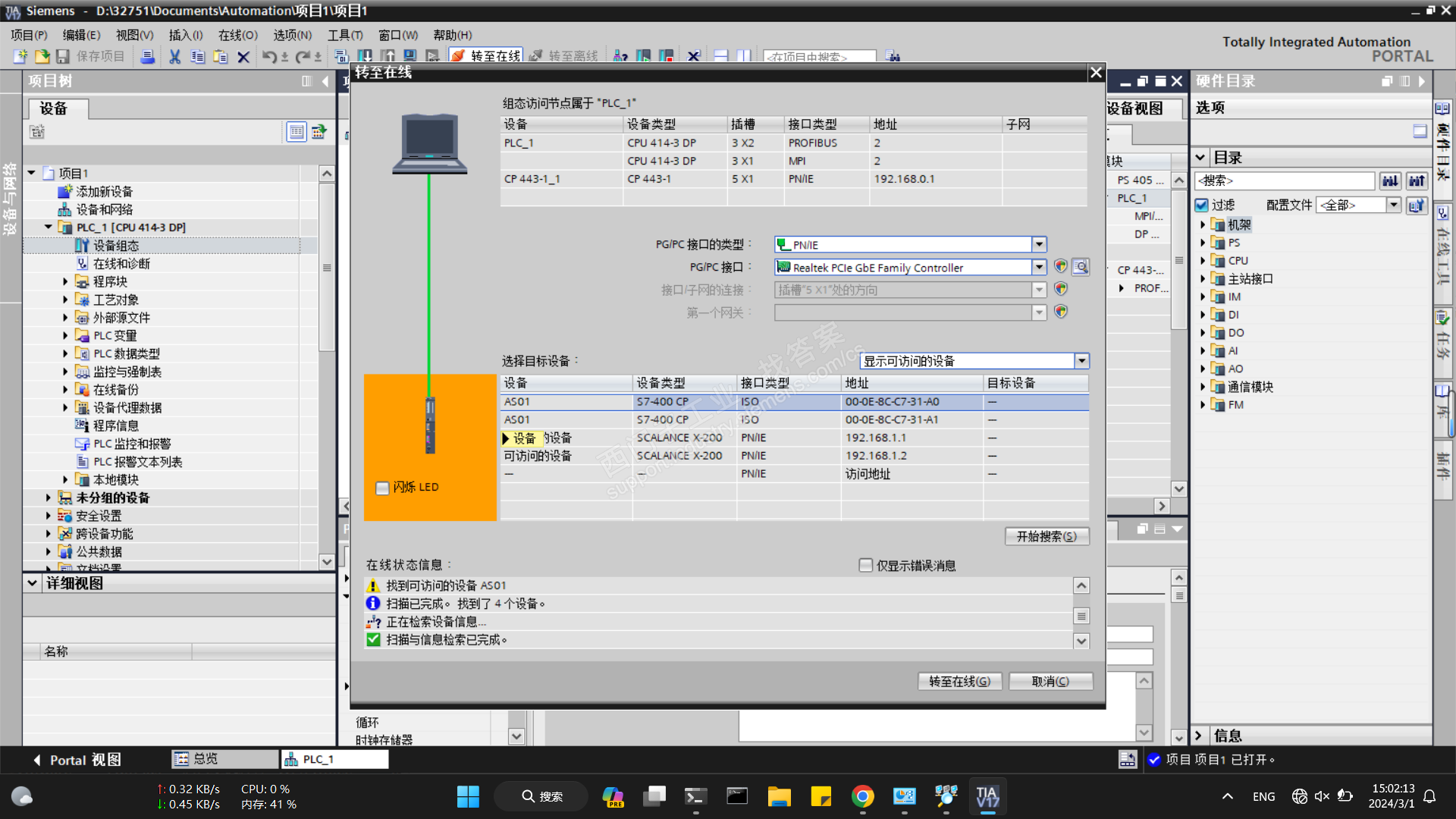This screenshot has width=1456, height=819.
Task: Open PG/PC 接口的类型 PN/IE dropdown
Action: [1039, 244]
